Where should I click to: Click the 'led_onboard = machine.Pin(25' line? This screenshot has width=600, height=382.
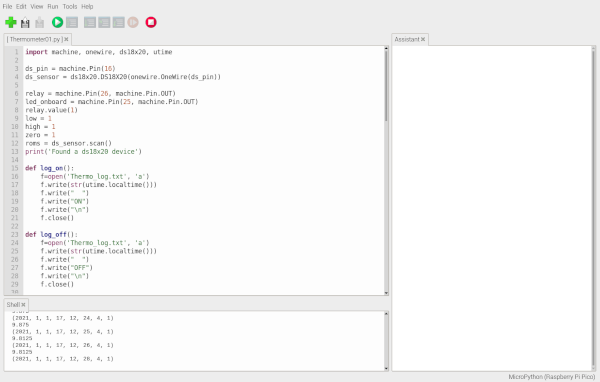(x=112, y=102)
